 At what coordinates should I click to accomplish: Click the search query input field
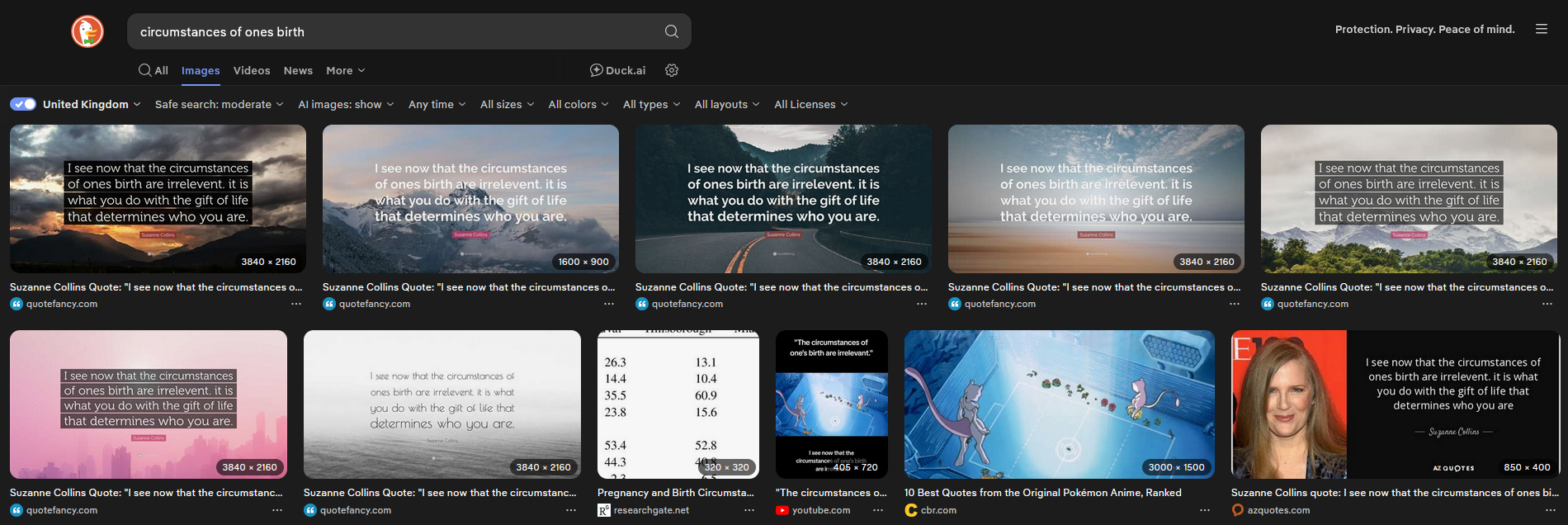396,31
